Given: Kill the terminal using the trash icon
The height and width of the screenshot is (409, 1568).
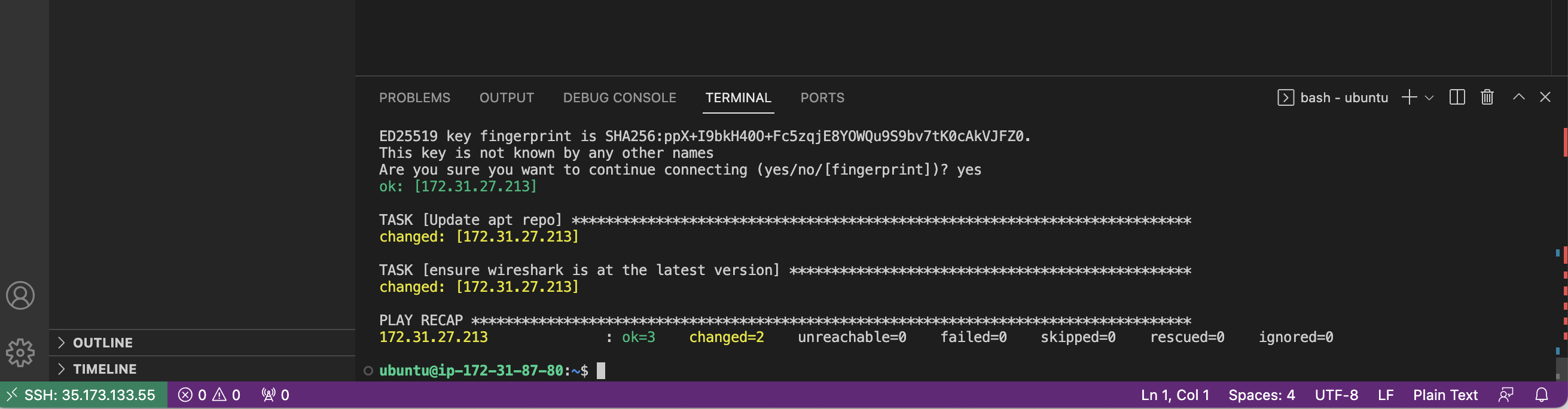Looking at the screenshot, I should (x=1487, y=97).
